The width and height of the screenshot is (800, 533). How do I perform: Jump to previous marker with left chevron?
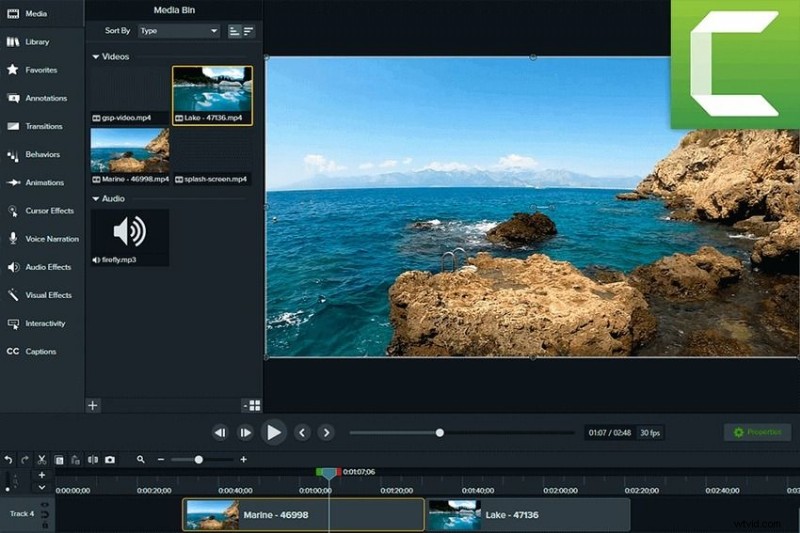pos(302,433)
